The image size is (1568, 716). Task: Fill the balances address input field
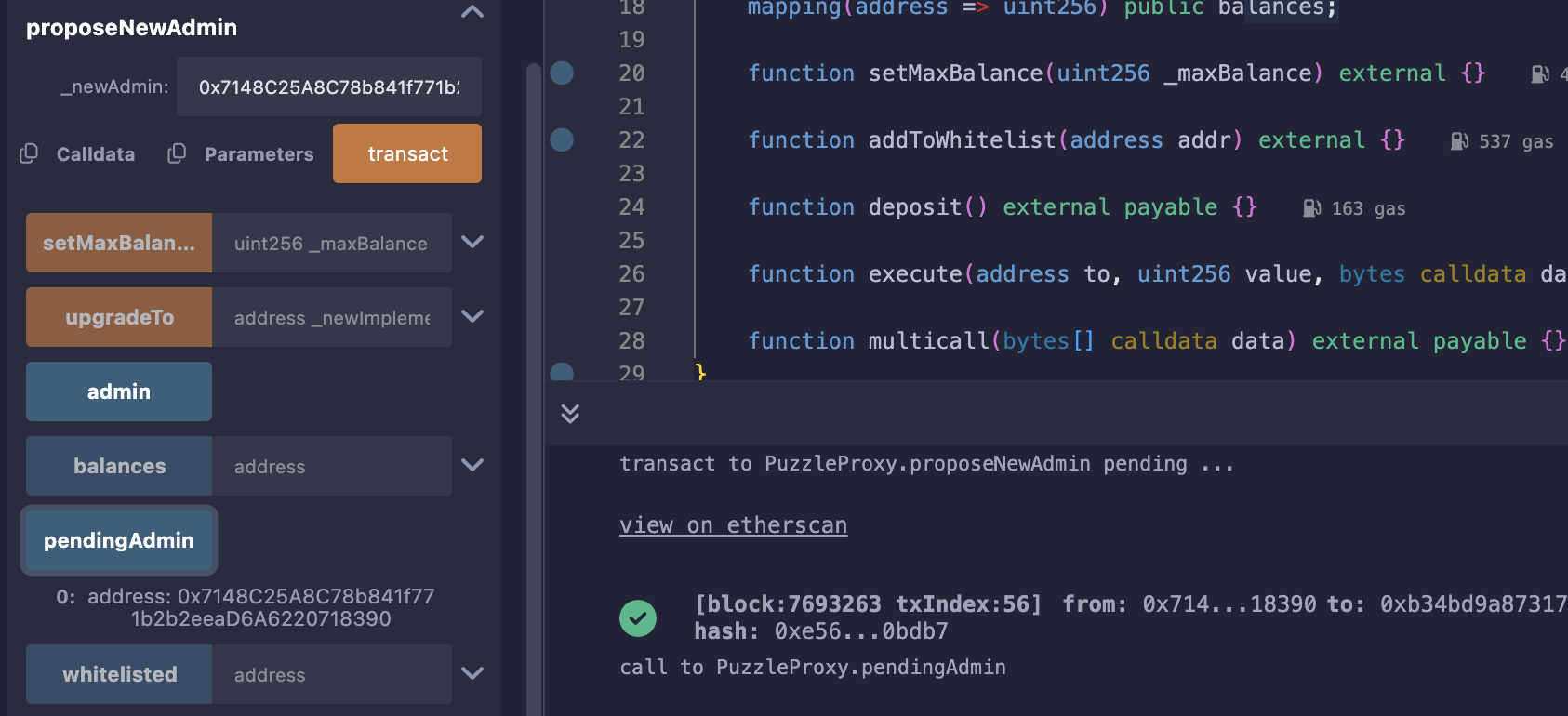point(332,466)
